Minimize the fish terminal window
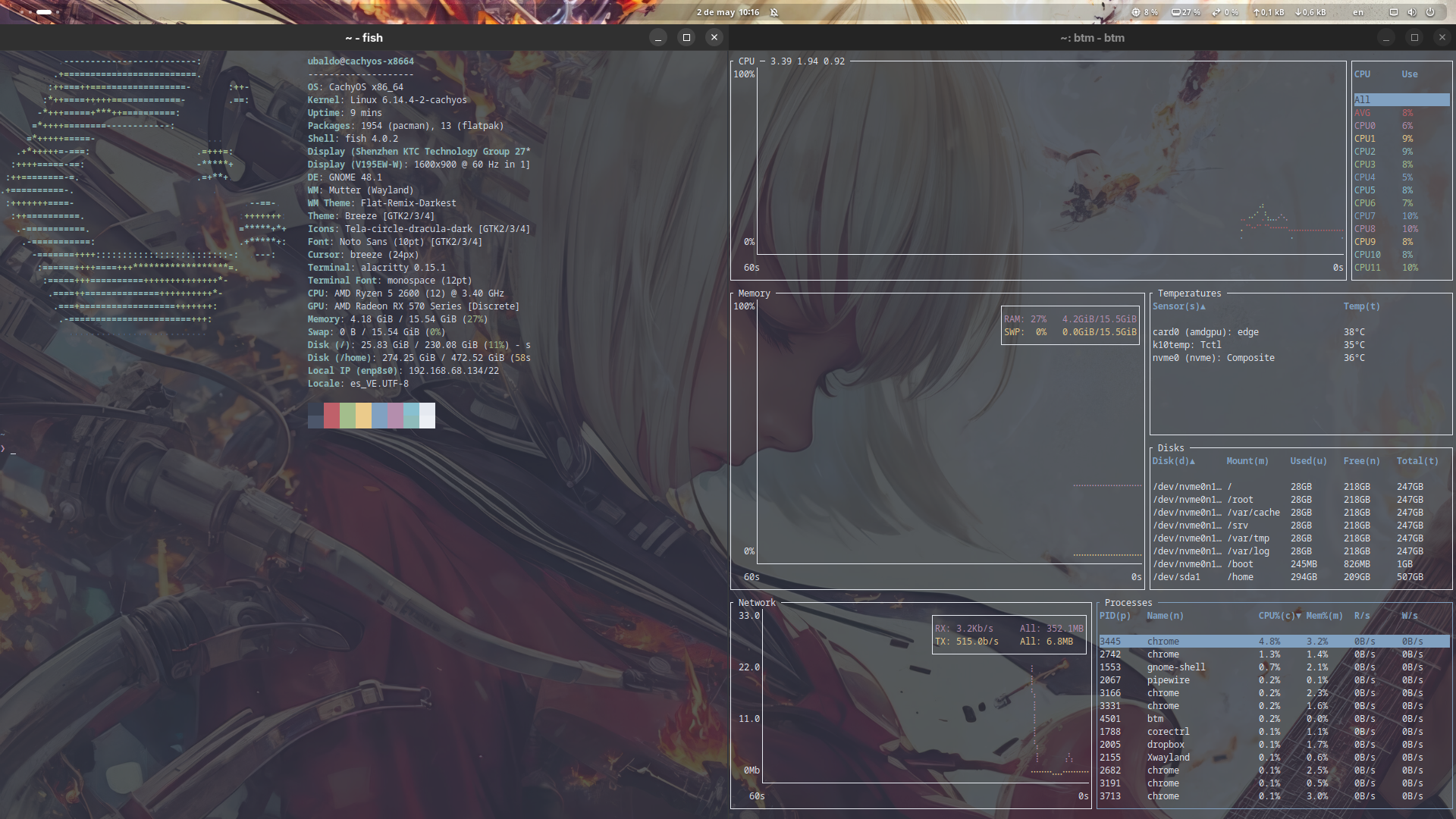 (x=658, y=37)
